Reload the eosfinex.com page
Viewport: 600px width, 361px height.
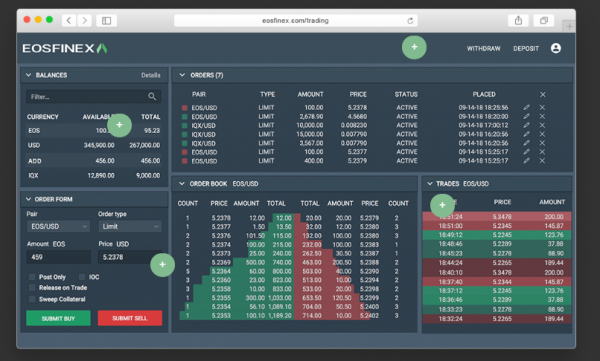tap(410, 21)
